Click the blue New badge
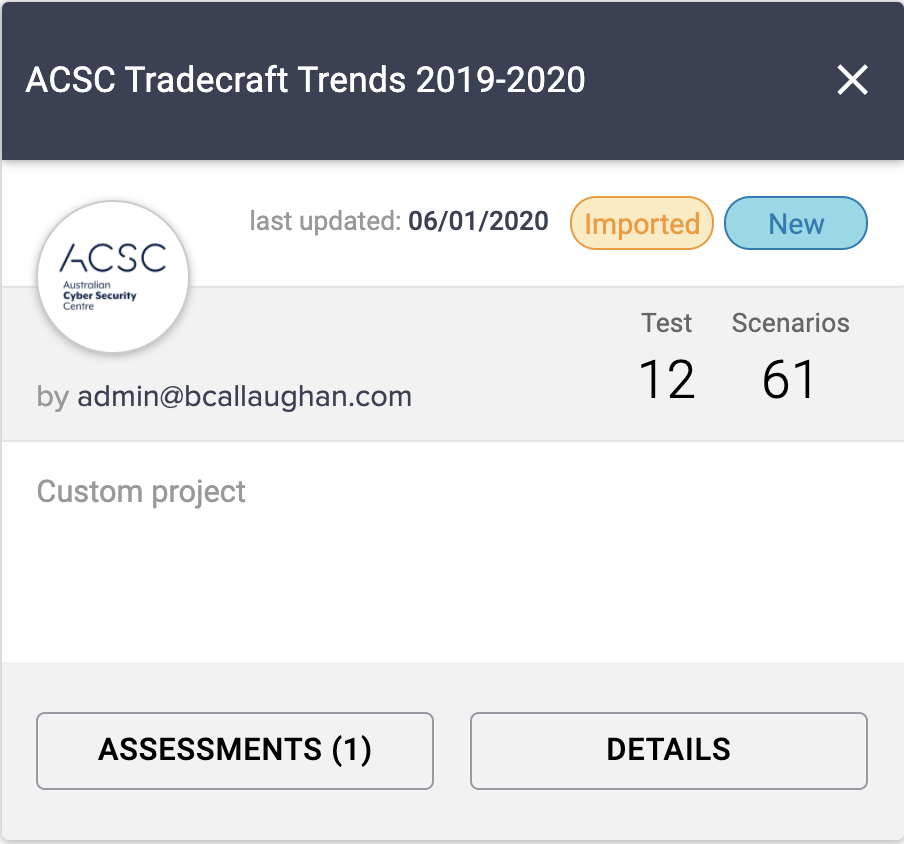904x844 pixels. tap(796, 224)
